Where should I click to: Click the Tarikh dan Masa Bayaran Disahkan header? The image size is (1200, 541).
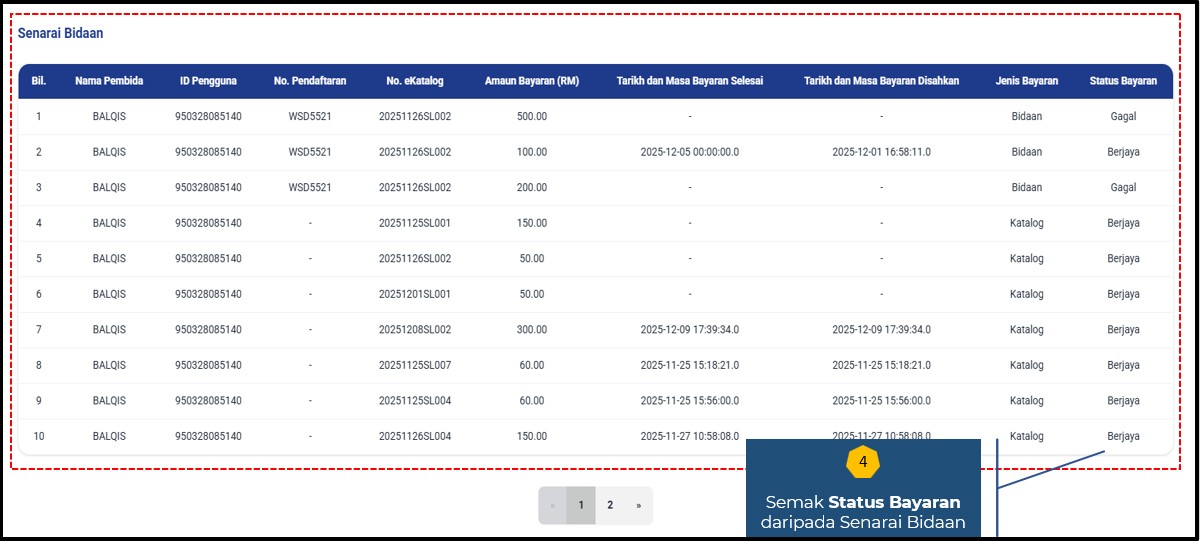coord(881,81)
